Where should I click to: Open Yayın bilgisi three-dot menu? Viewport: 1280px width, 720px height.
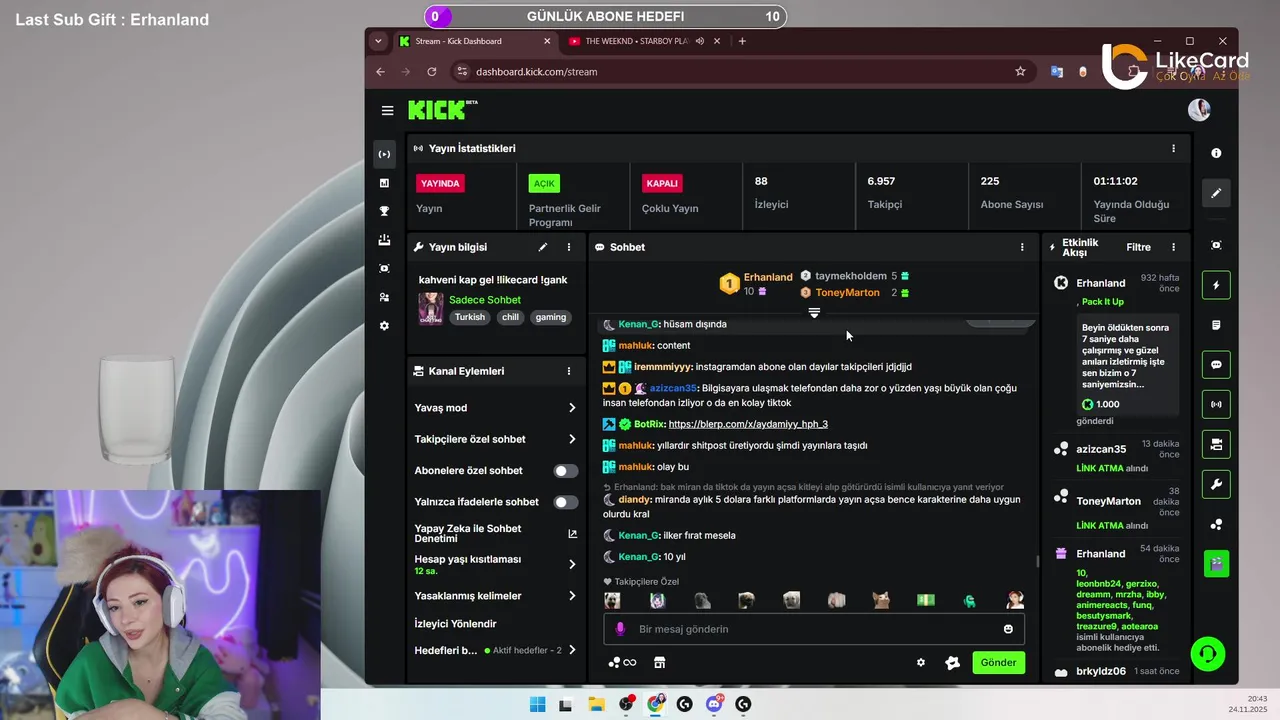[x=569, y=247]
